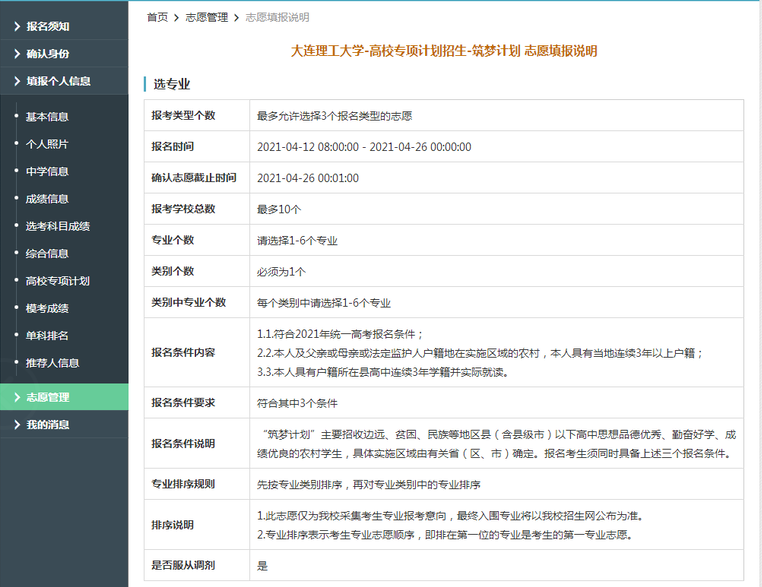762x587 pixels.
Task: Go to 单科排名 sub-item
Action: [47, 335]
